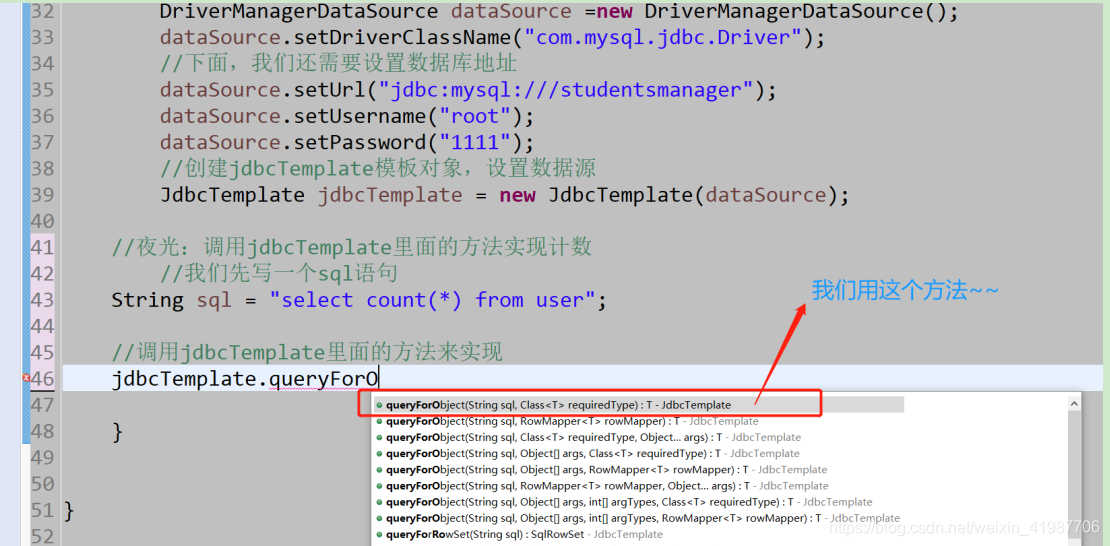Viewport: 1110px width, 546px height.
Task: Click line number 51 in the gutter
Action: (x=42, y=511)
